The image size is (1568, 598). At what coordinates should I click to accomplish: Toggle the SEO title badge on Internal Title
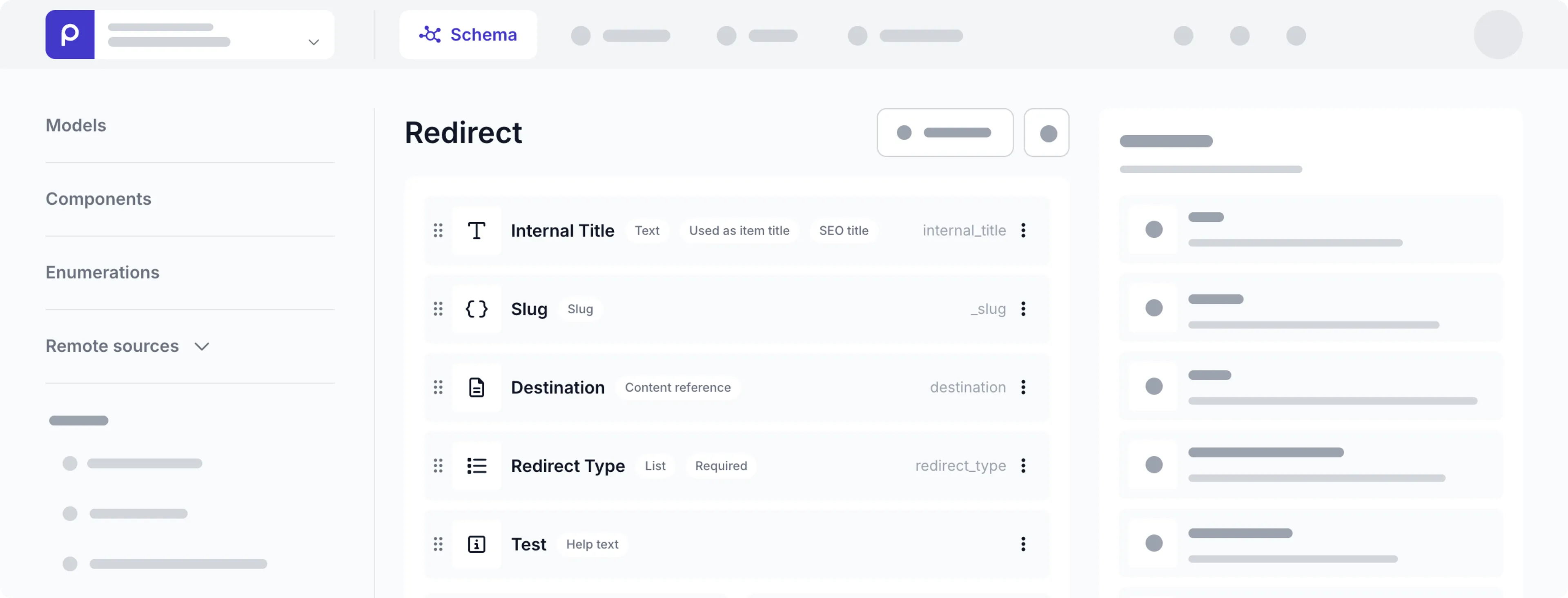tap(844, 230)
